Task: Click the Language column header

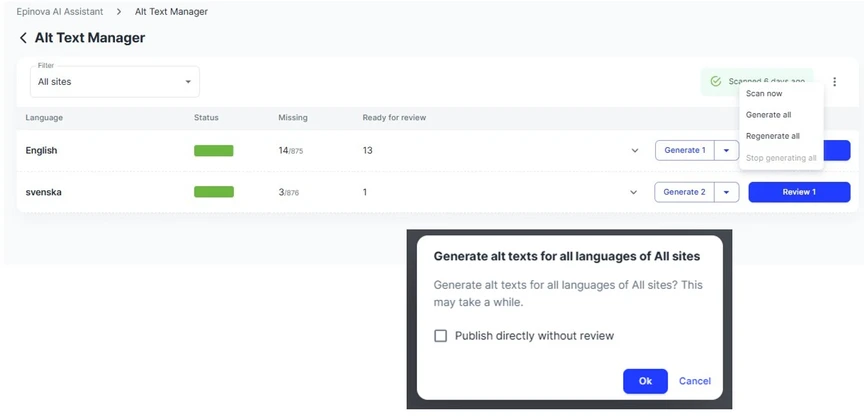Action: [x=44, y=117]
